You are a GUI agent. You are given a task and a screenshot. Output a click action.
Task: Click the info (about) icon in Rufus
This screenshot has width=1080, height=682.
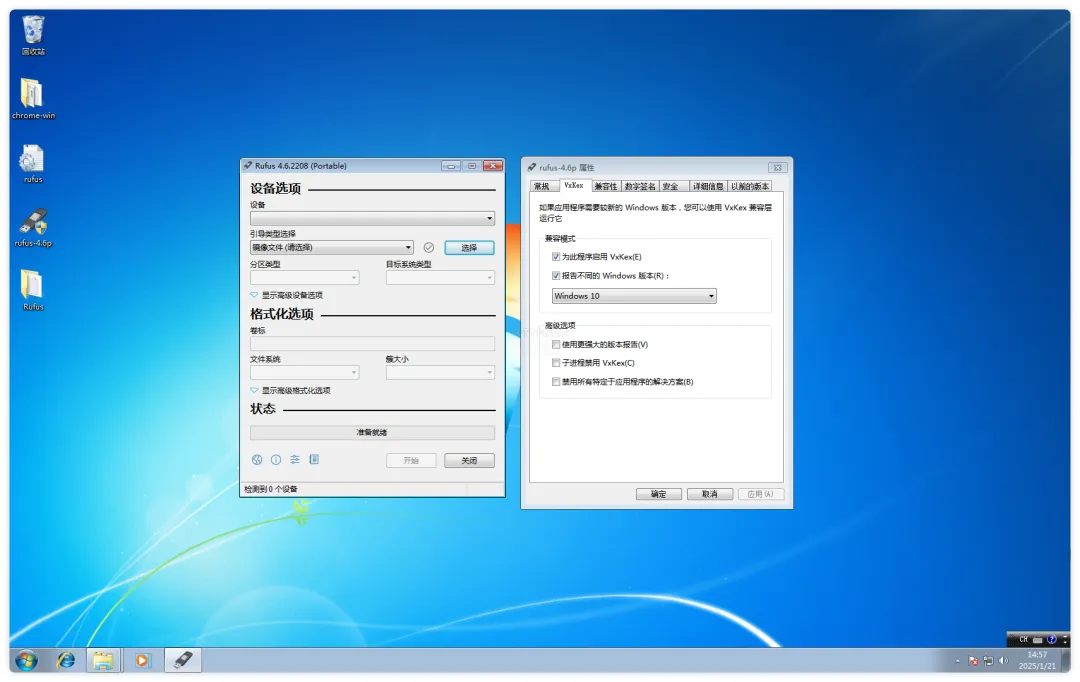[x=275, y=458]
